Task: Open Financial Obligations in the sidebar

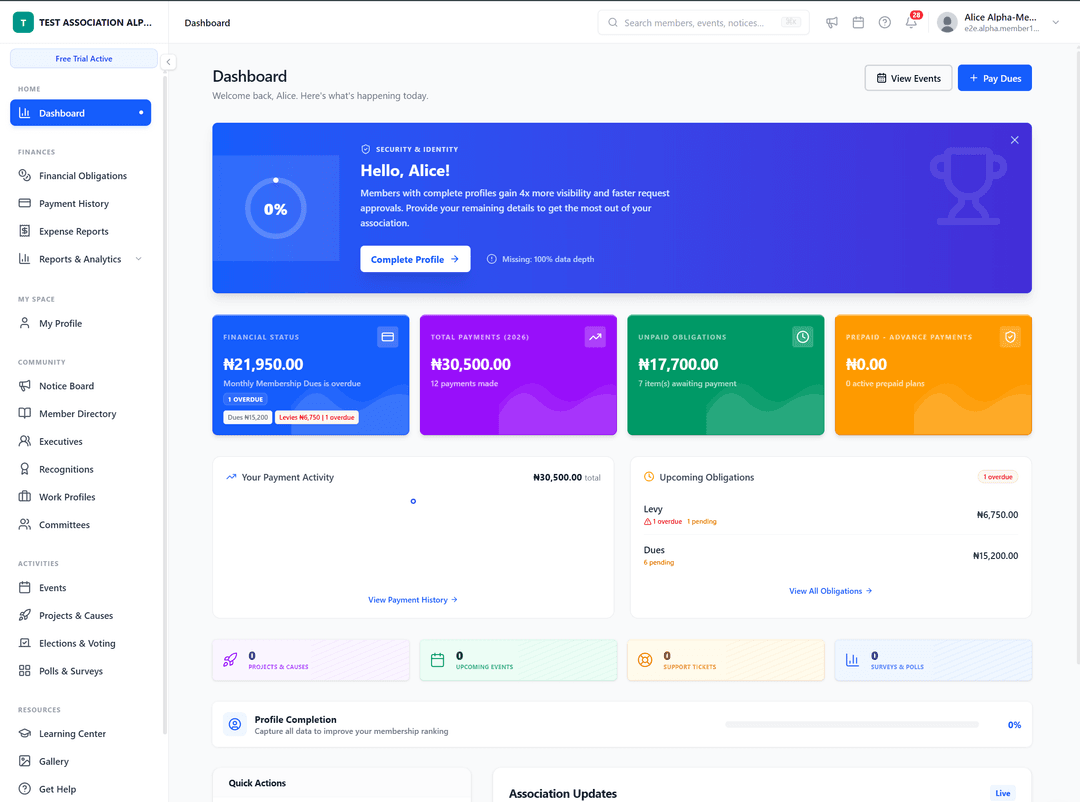Action: [81, 176]
